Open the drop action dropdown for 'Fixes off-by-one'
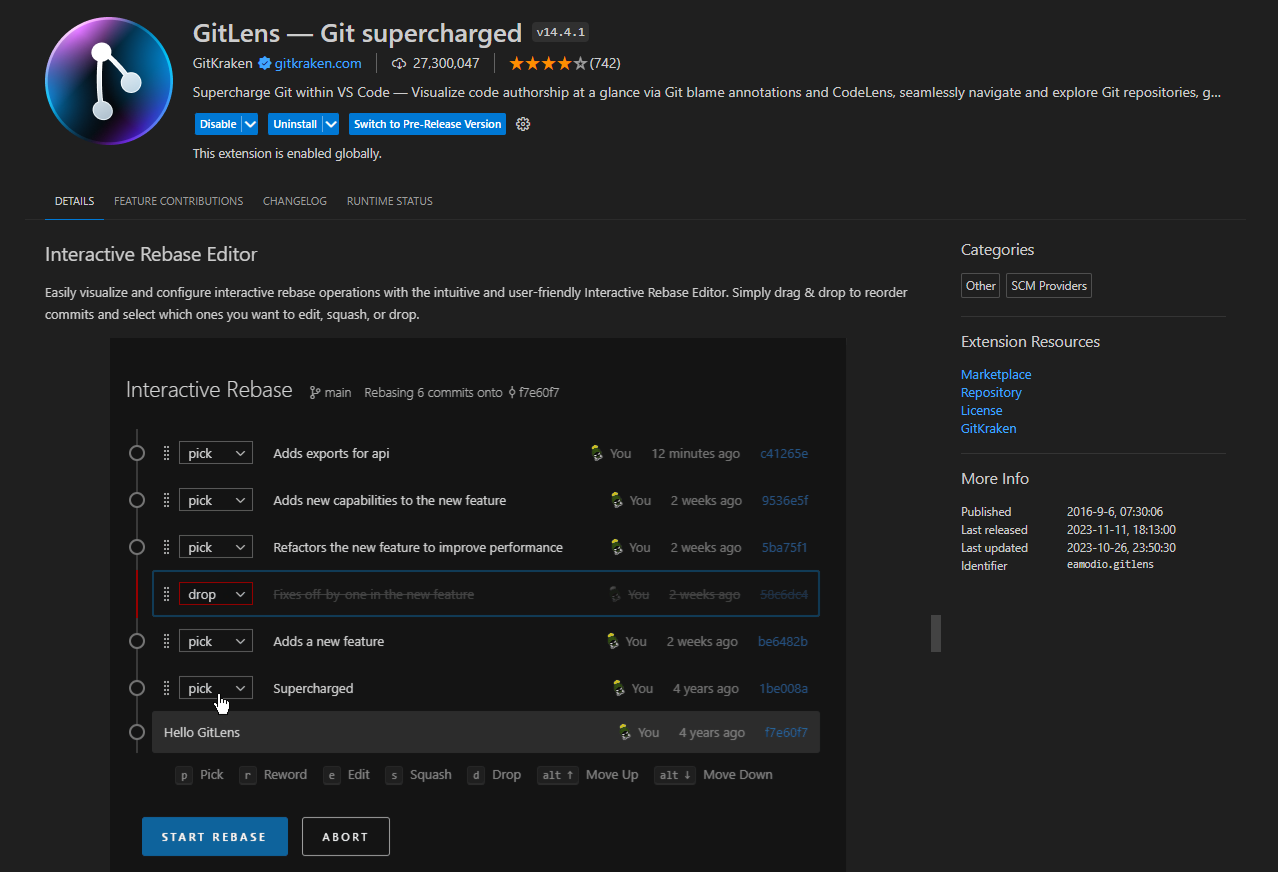This screenshot has height=872, width=1278. point(216,594)
